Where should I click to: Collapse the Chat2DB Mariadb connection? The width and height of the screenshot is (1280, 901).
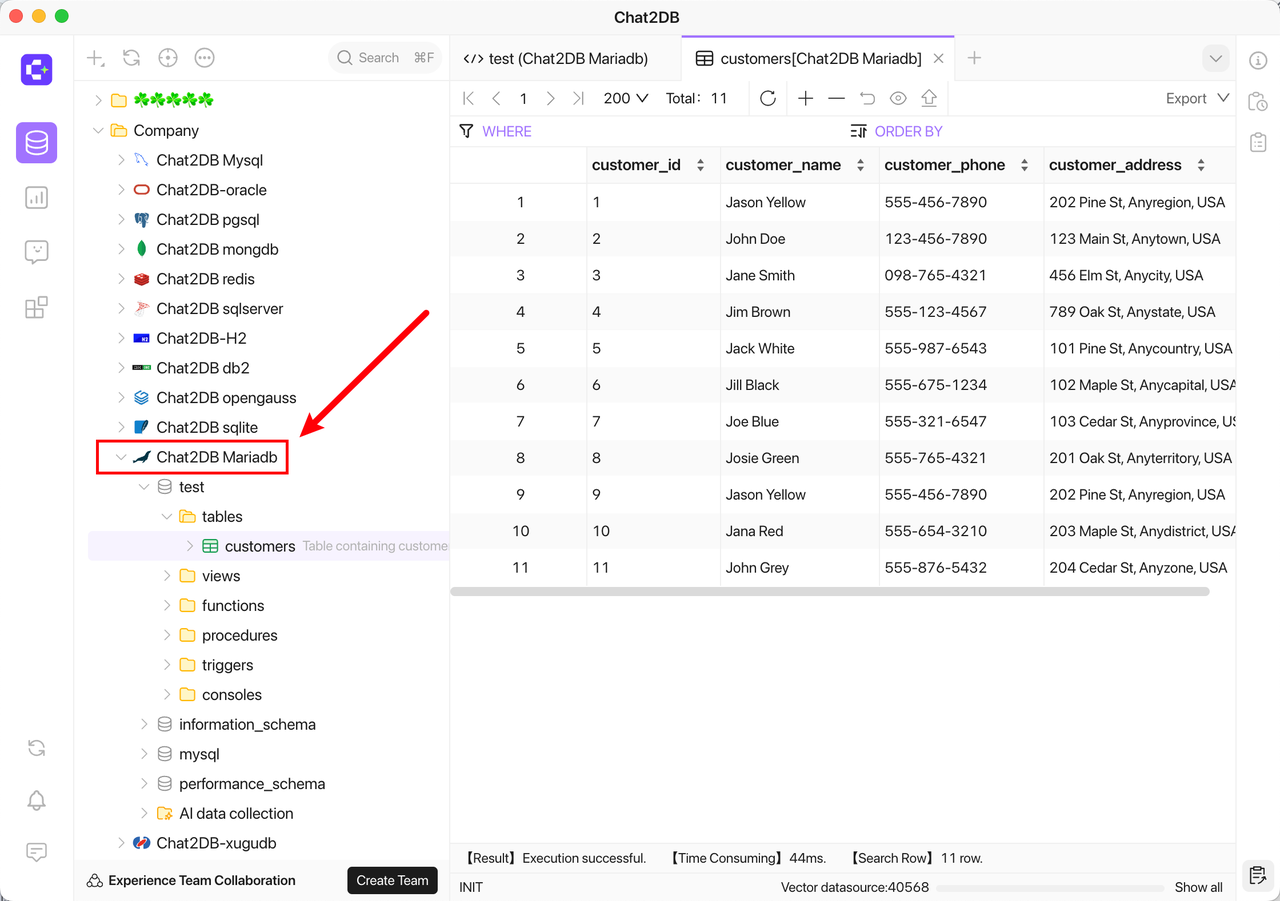[x=120, y=457]
